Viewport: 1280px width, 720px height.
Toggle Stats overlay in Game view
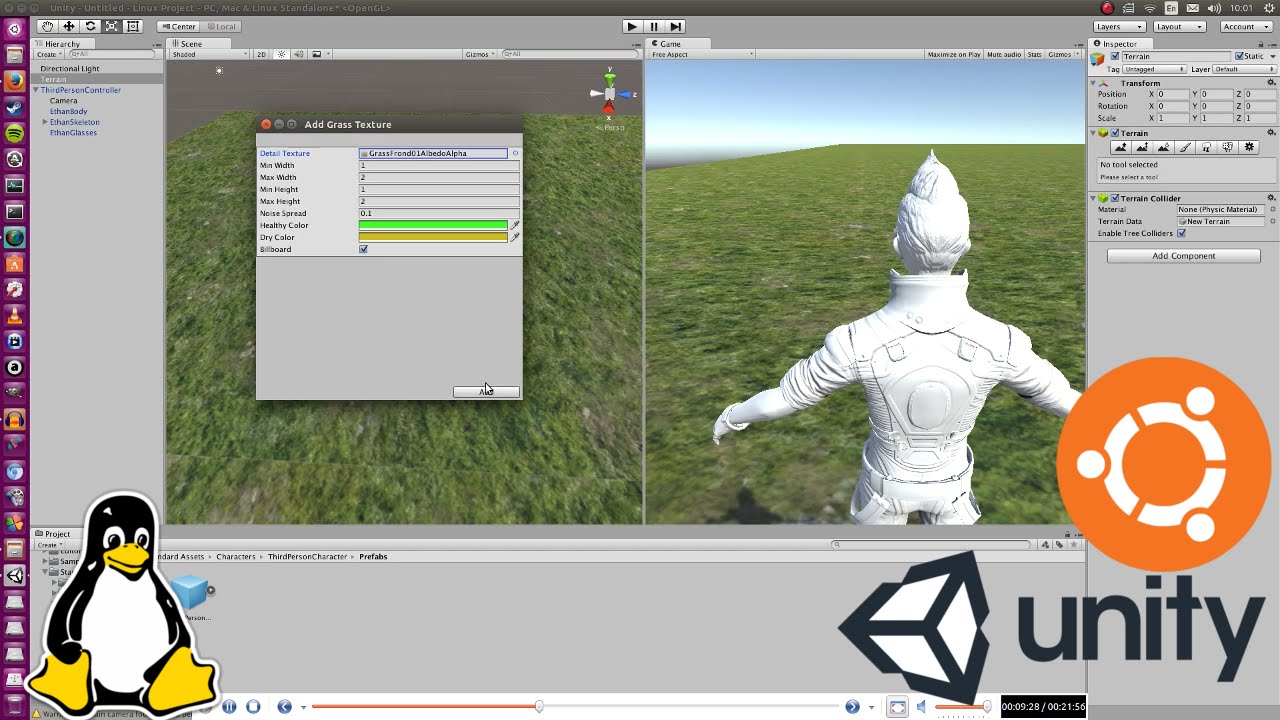click(1034, 54)
